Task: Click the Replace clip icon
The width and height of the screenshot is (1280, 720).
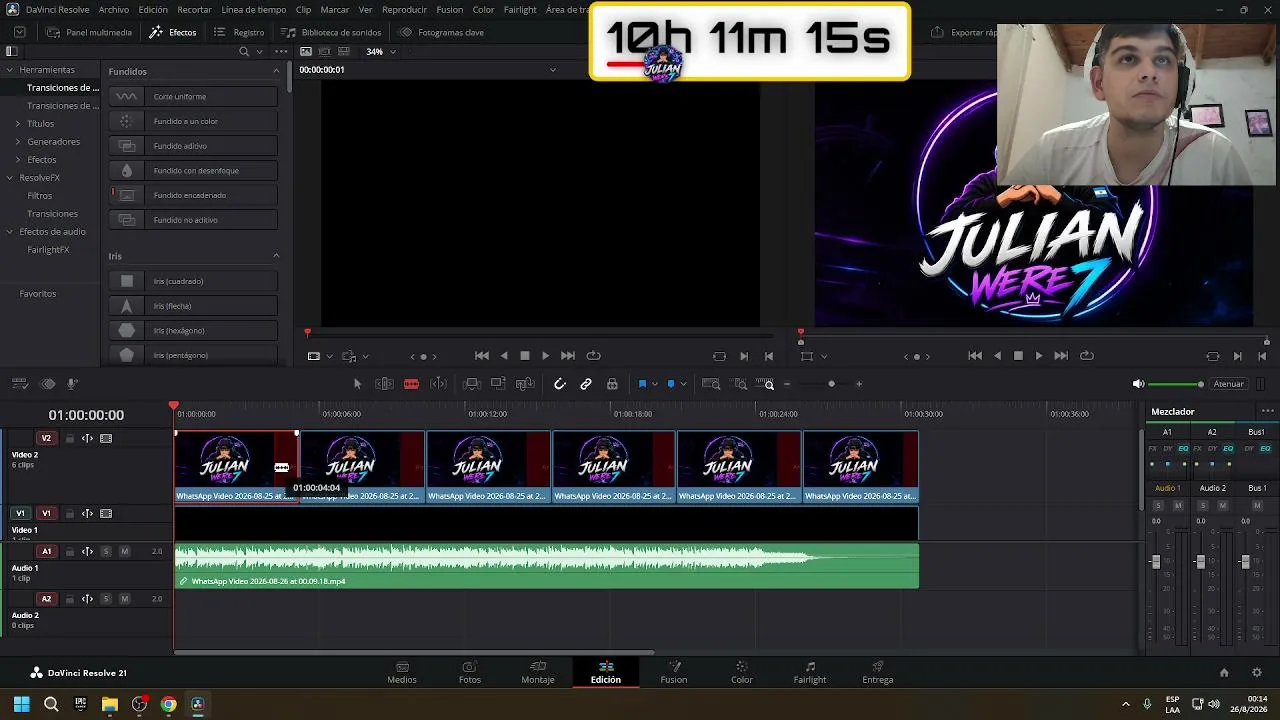Action: pos(525,384)
